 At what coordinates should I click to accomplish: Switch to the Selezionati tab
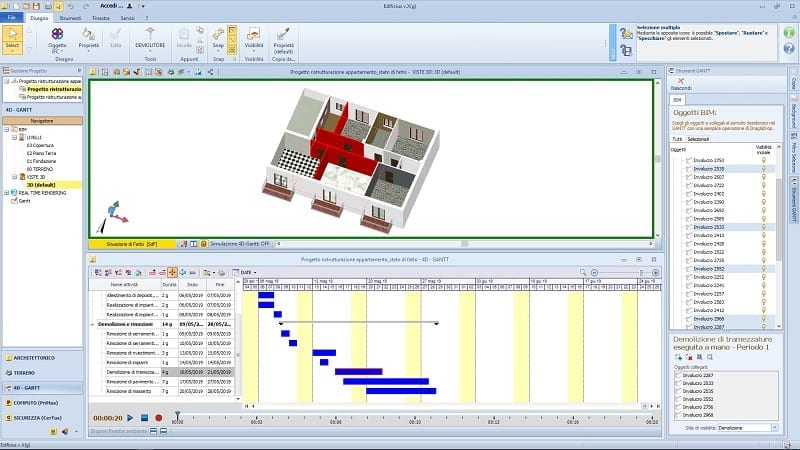pos(698,138)
